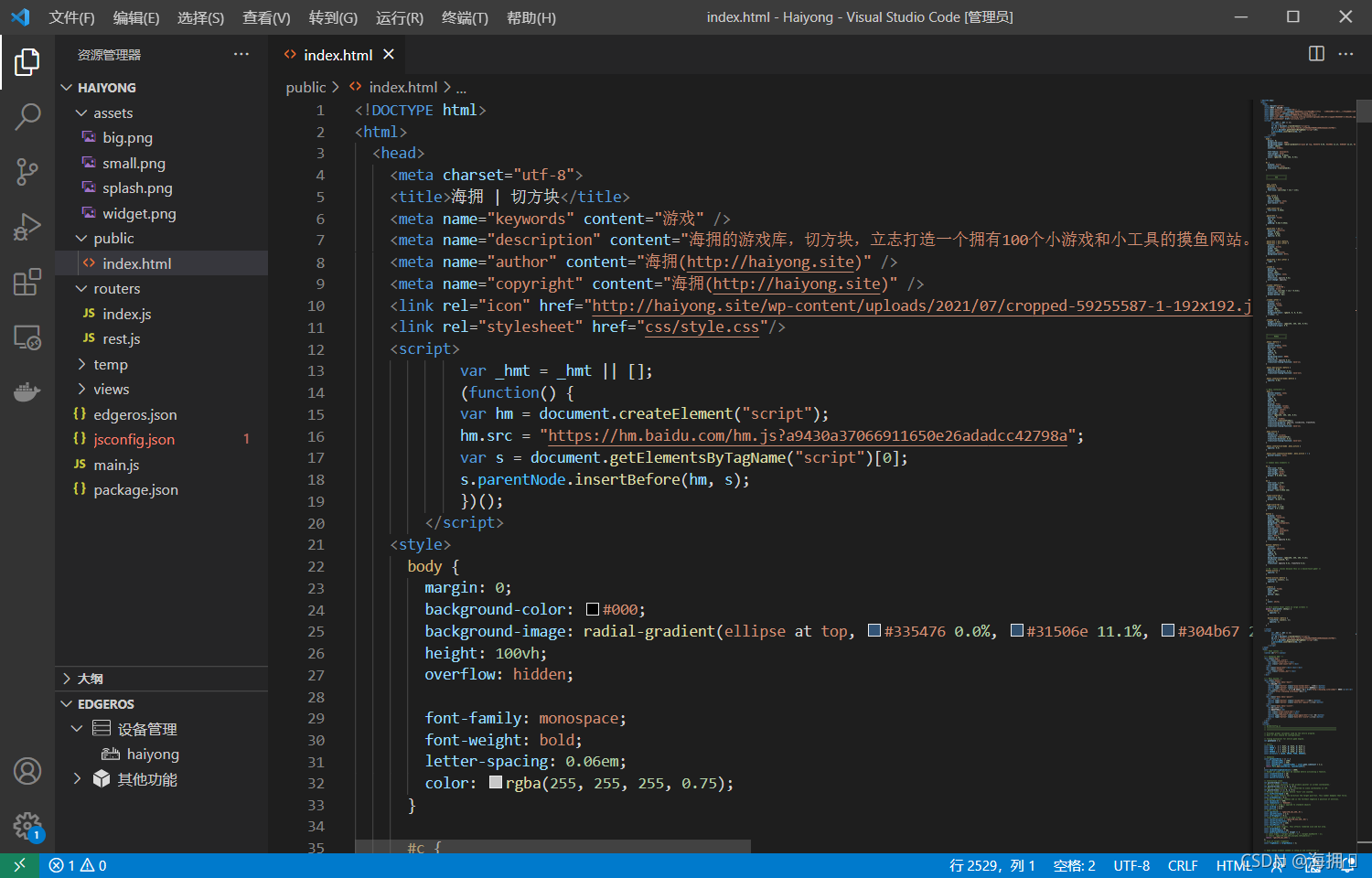
Task: Open the #000 background-color swatch
Action: coord(593,609)
